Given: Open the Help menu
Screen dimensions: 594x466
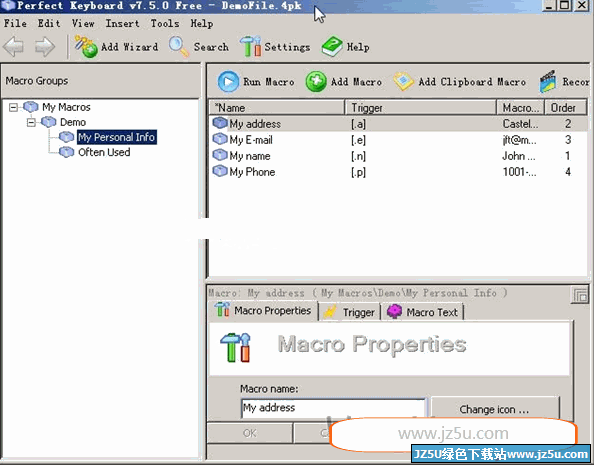Looking at the screenshot, I should tap(202, 23).
